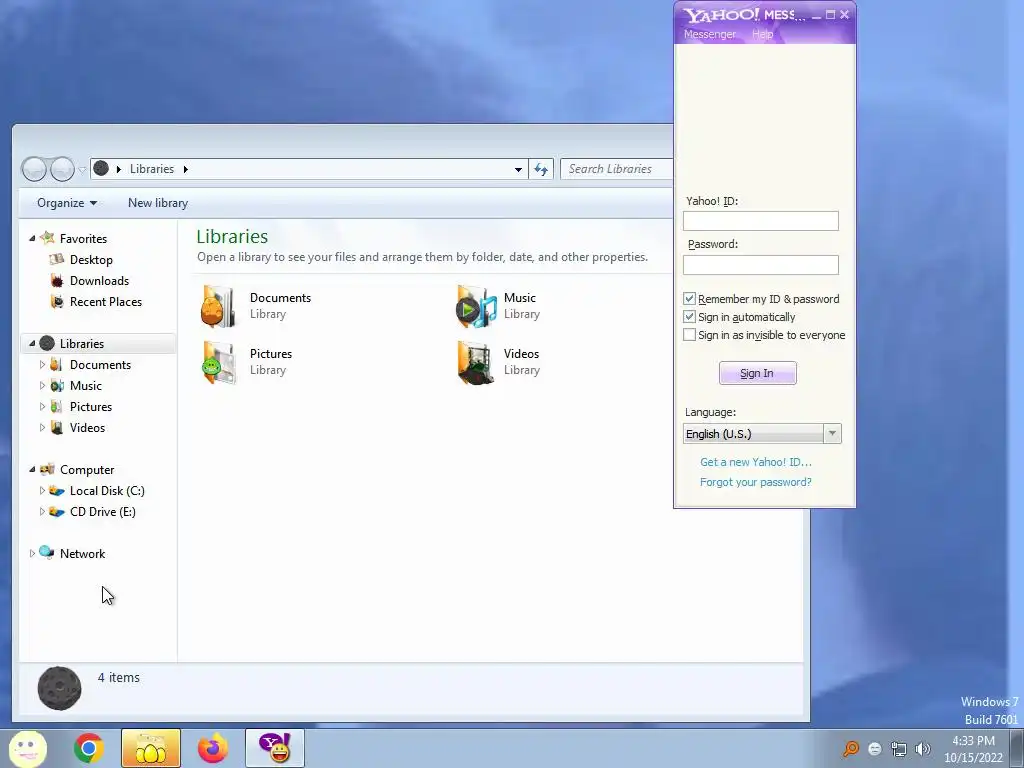This screenshot has width=1024, height=768.
Task: Uncheck Sign in automatically
Action: pos(689,317)
